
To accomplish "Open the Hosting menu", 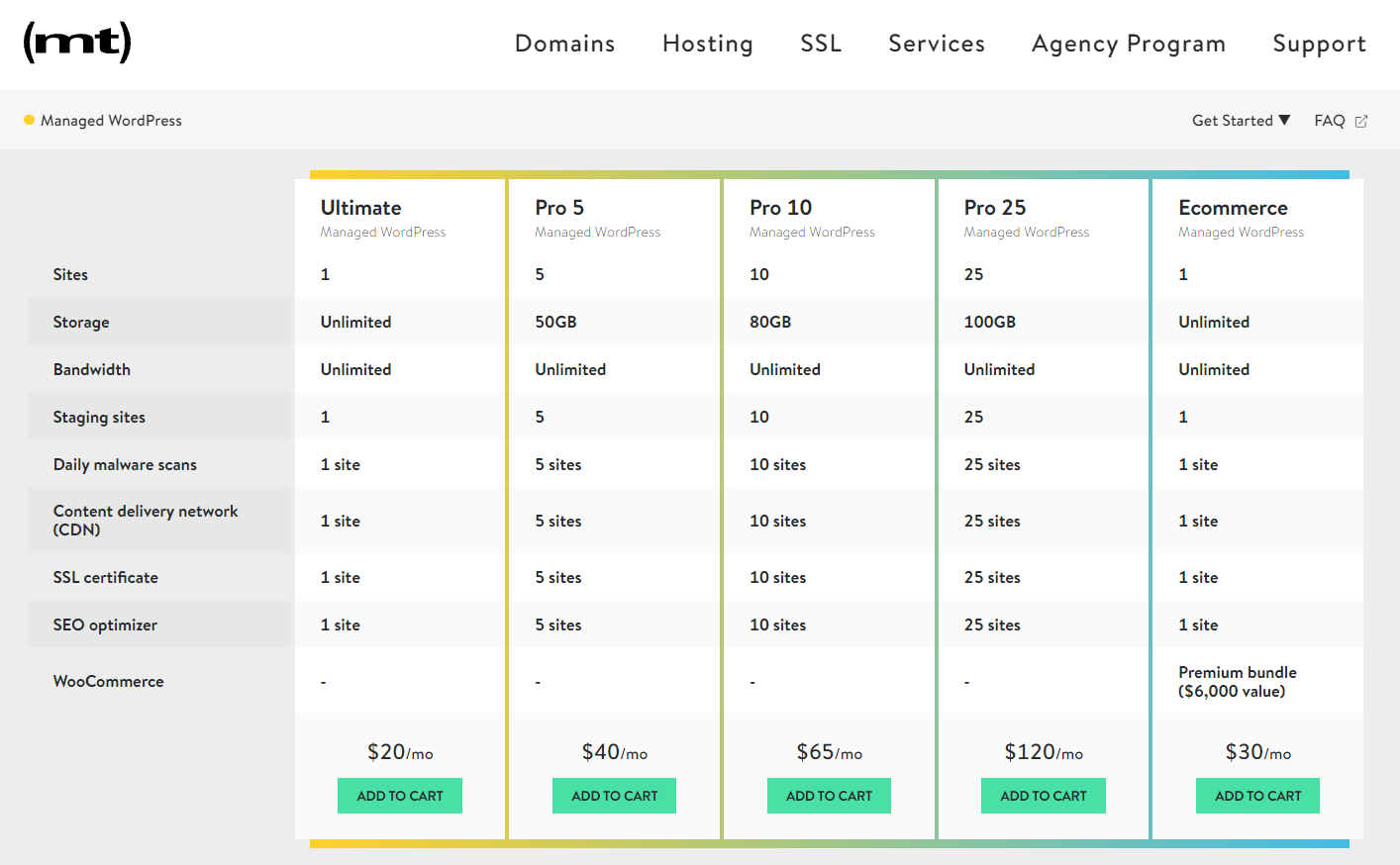I will 707,44.
